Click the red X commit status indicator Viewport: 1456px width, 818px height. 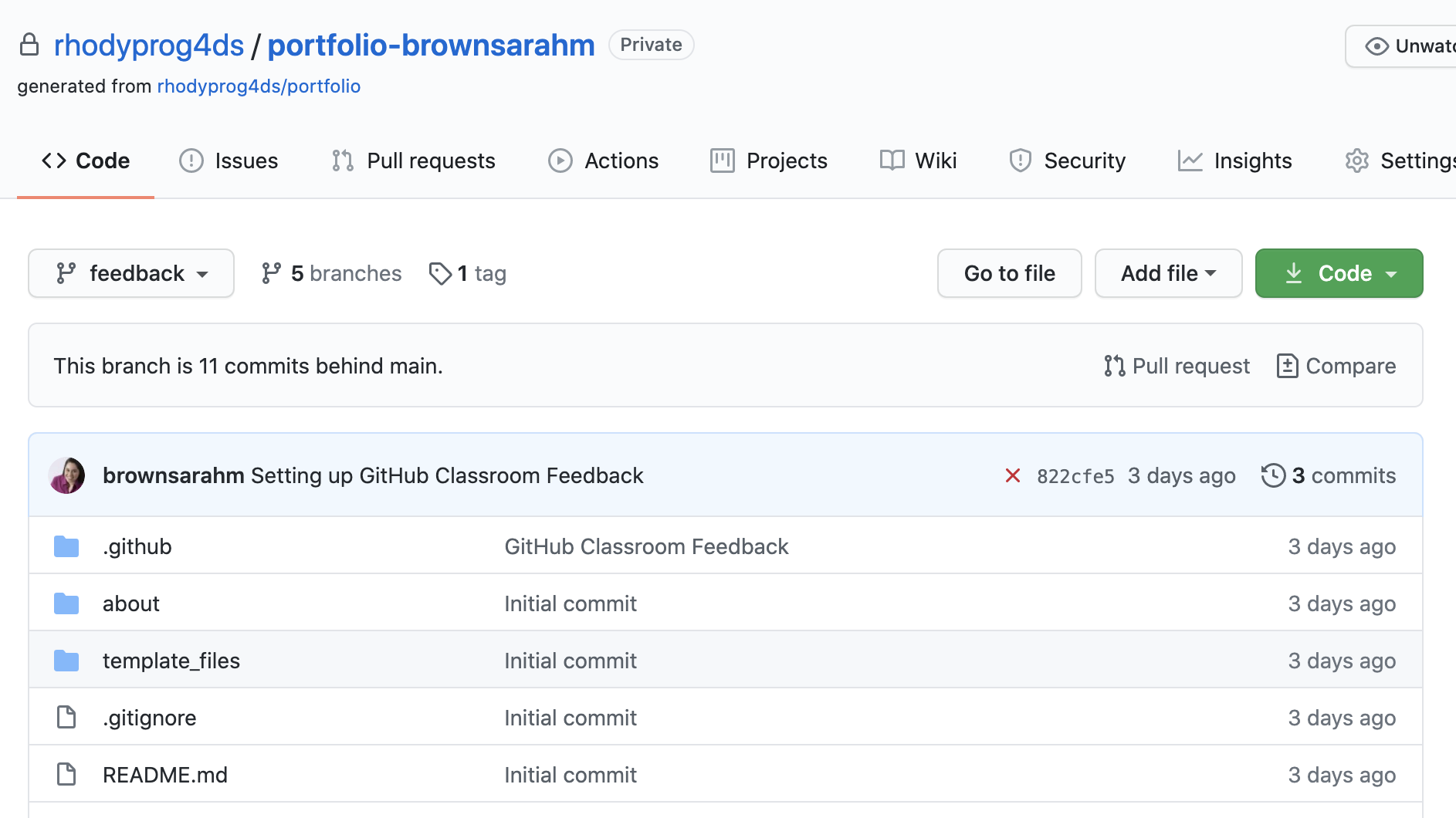1013,475
